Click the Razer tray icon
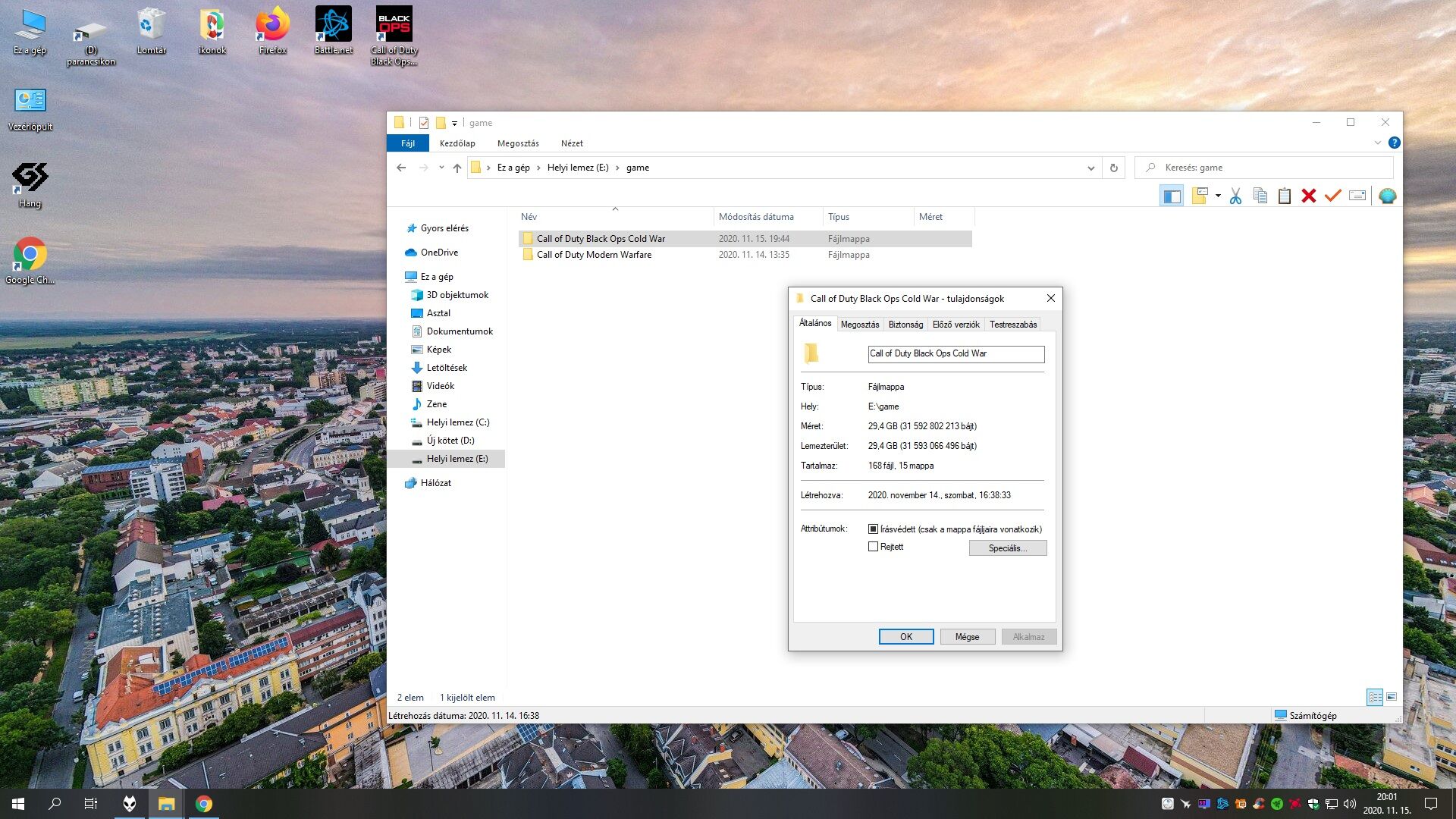This screenshot has height=819, width=1456. point(1277,804)
